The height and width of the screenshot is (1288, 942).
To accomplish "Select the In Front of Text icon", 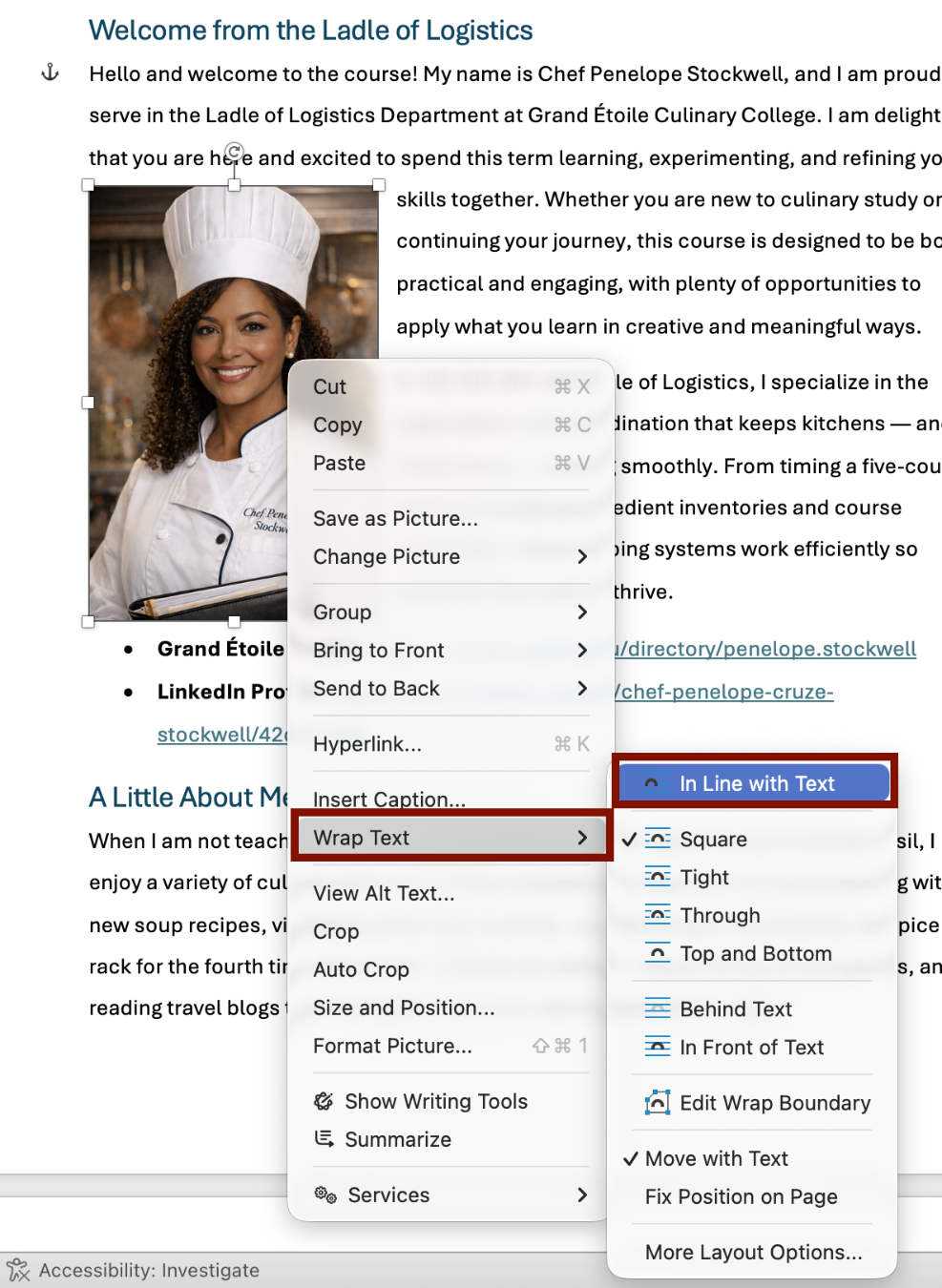I will click(x=658, y=1047).
